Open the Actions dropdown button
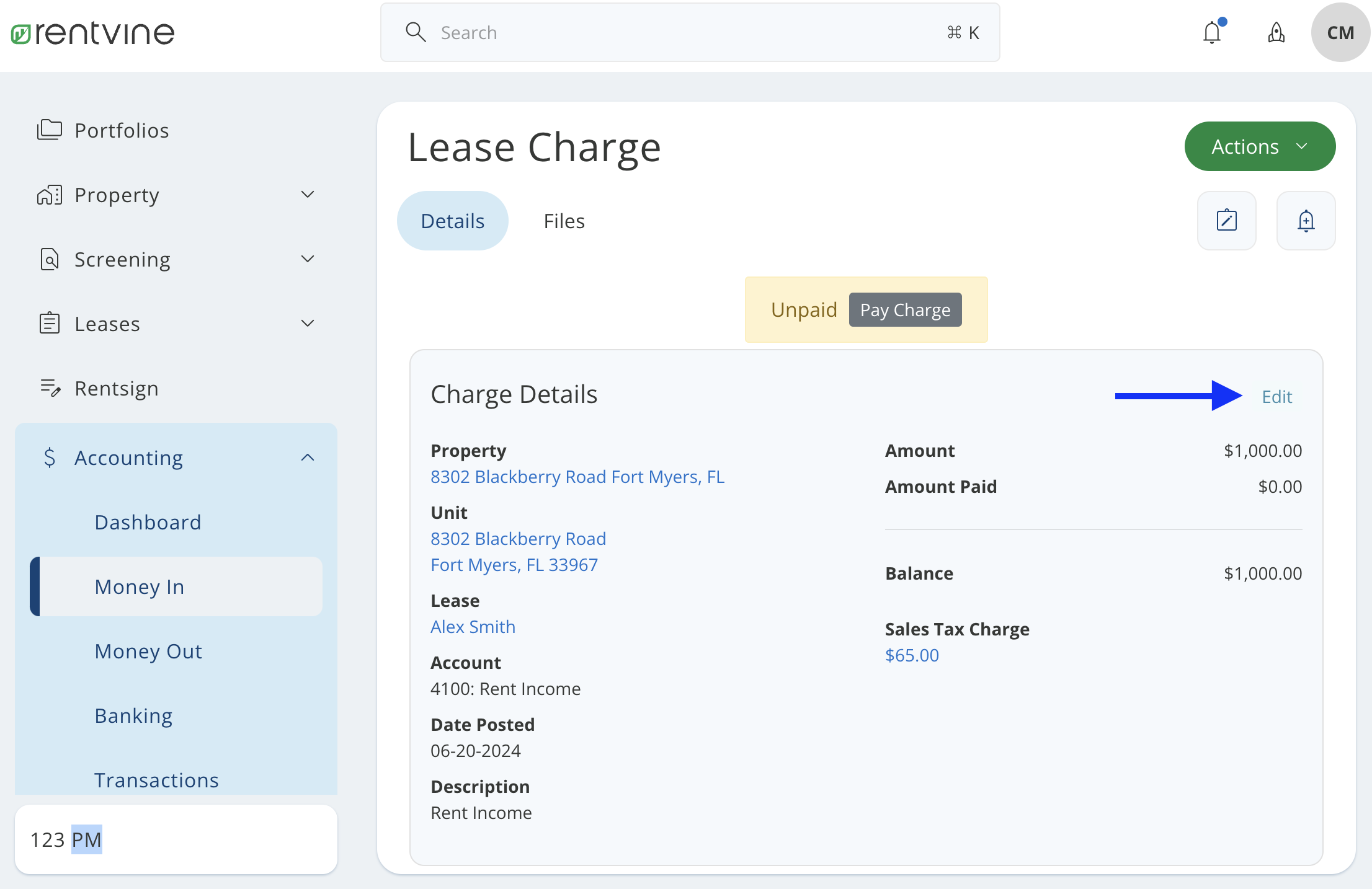Screen dimensions: 1372x889 [1260, 146]
